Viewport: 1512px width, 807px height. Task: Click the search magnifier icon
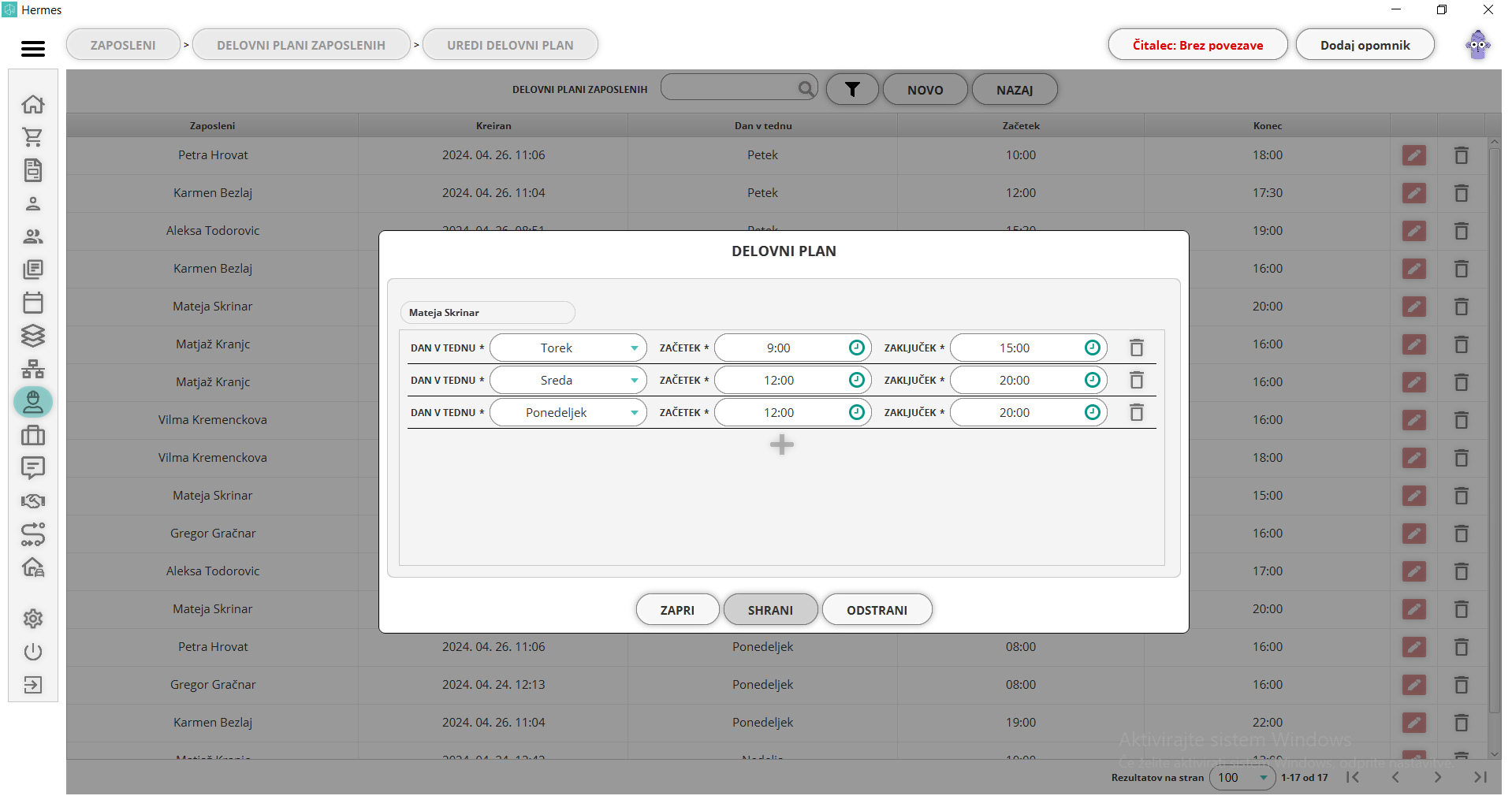point(806,89)
